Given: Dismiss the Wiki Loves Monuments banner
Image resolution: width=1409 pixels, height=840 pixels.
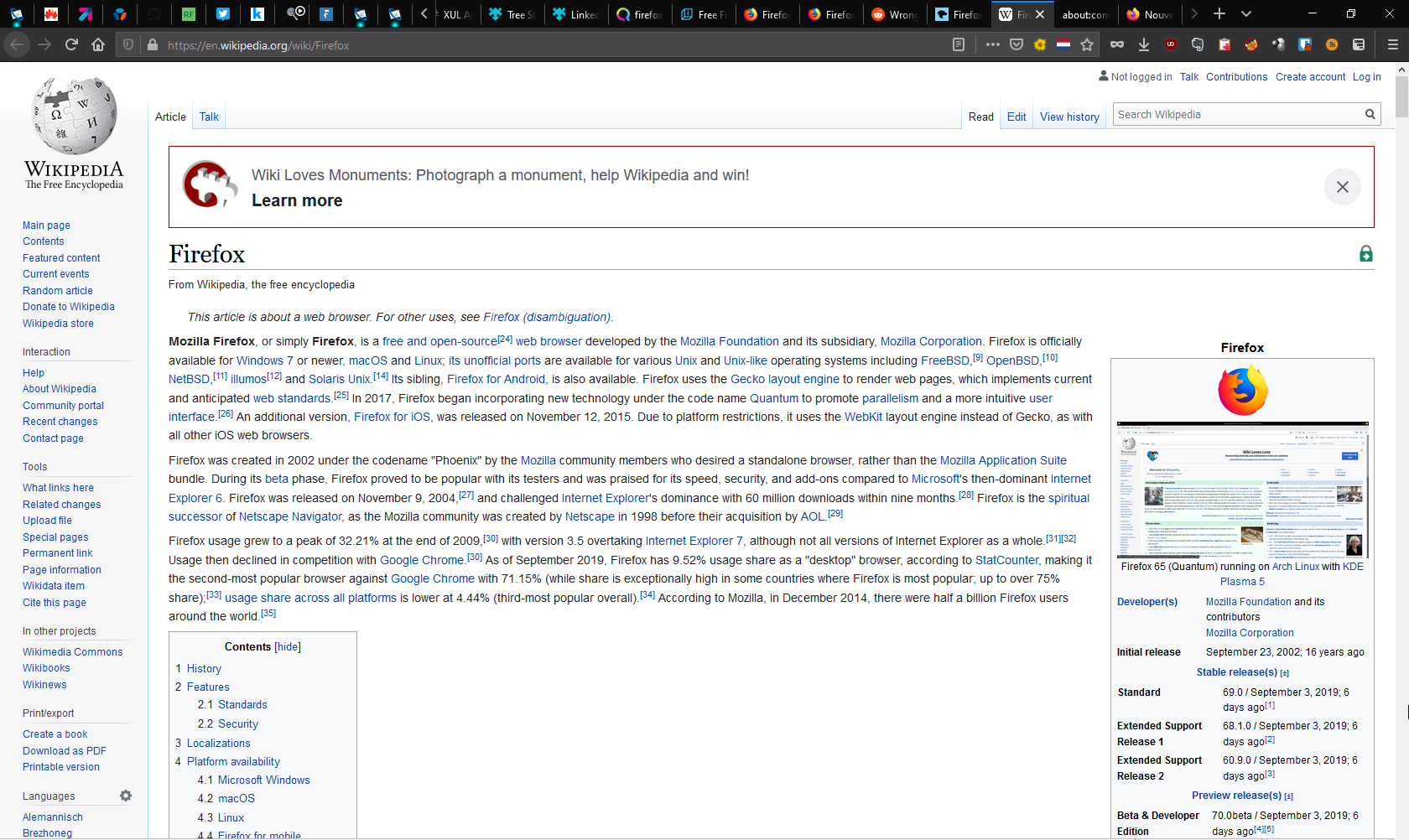Looking at the screenshot, I should click(x=1342, y=187).
